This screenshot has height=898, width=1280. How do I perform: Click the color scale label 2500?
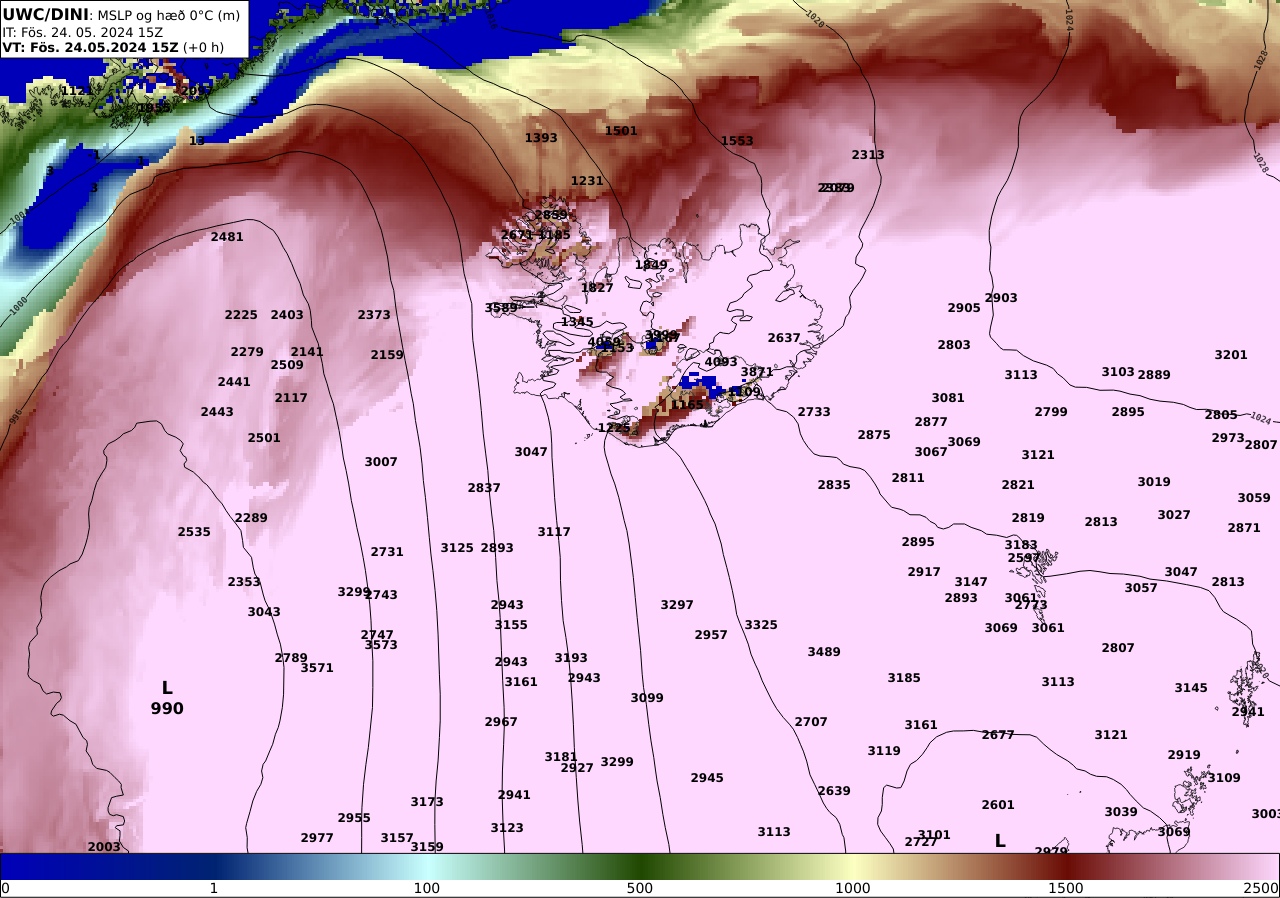click(x=1261, y=888)
